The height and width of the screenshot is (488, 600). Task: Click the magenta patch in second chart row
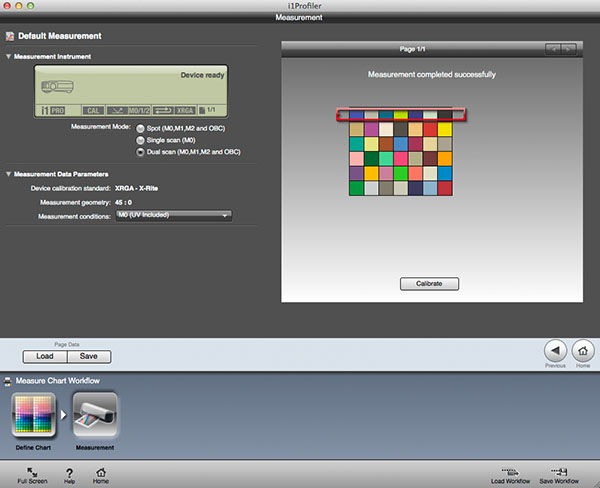click(x=371, y=129)
